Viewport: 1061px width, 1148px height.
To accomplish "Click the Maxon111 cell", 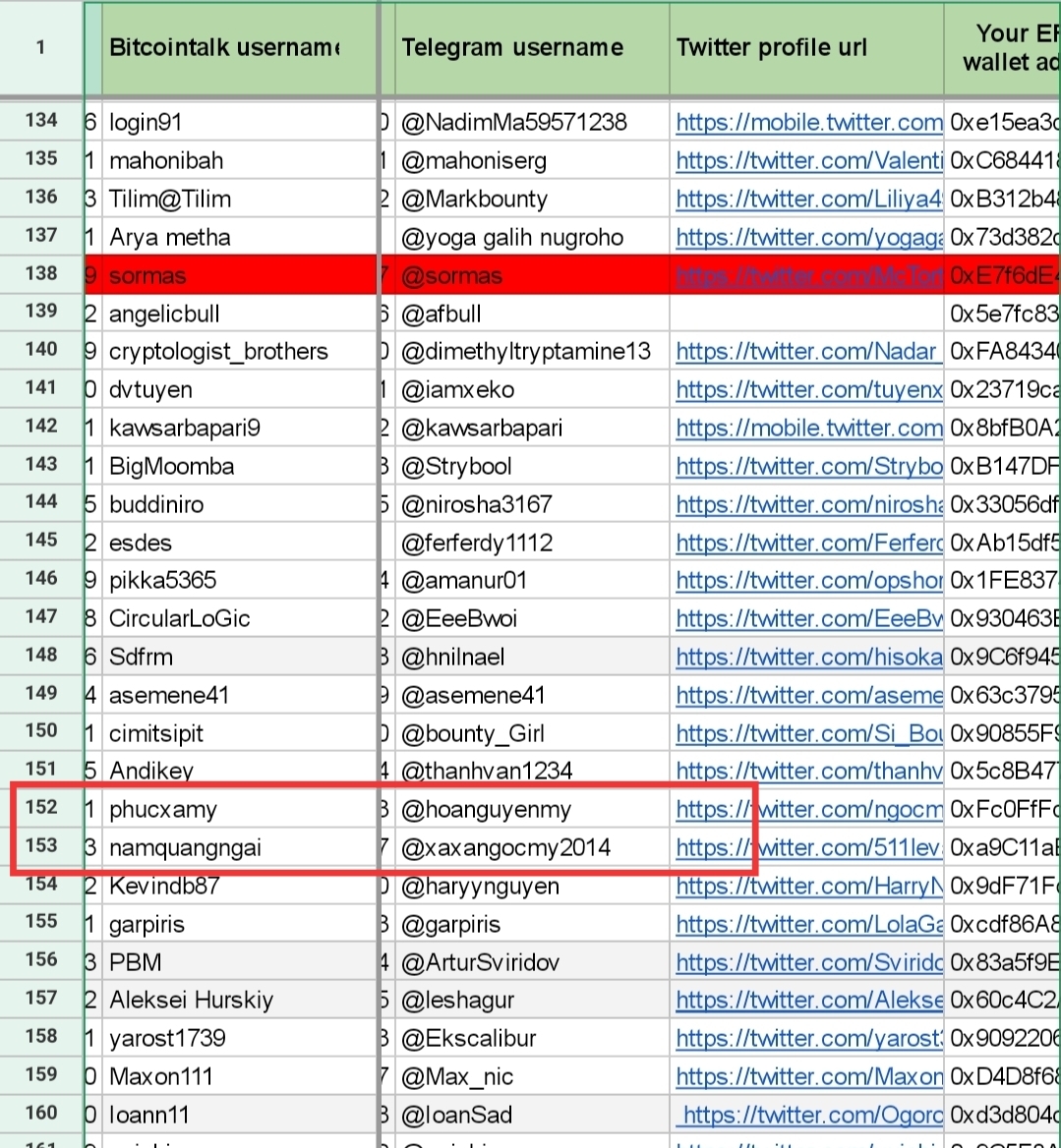I will (x=239, y=1076).
